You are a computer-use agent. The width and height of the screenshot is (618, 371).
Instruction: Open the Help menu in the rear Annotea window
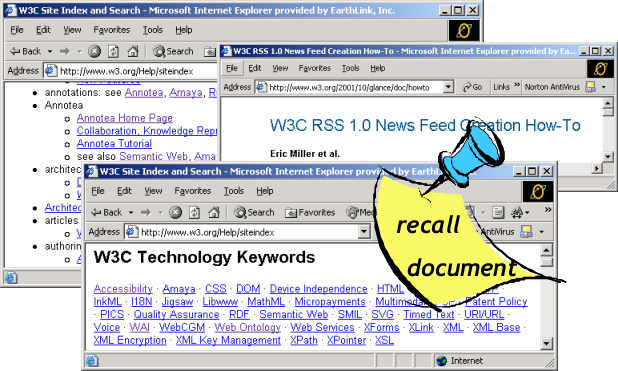click(184, 30)
